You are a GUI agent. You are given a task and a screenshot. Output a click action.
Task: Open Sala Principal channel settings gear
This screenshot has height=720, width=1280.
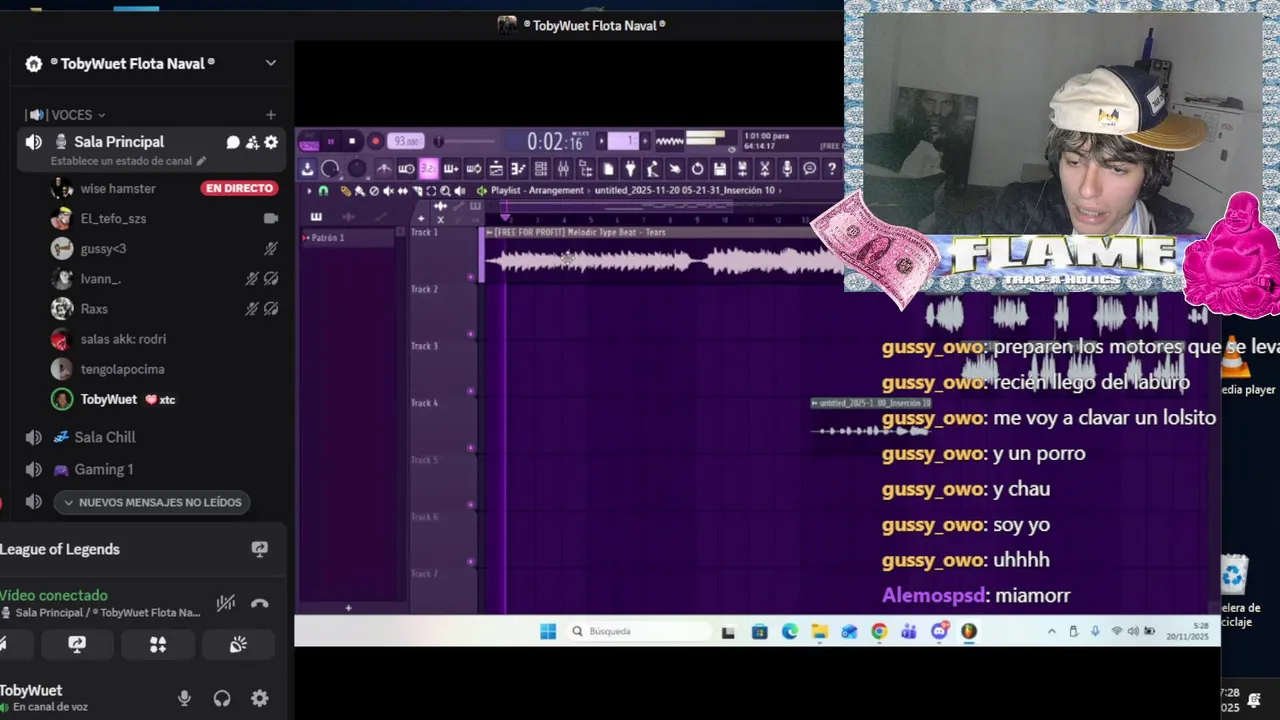point(271,142)
